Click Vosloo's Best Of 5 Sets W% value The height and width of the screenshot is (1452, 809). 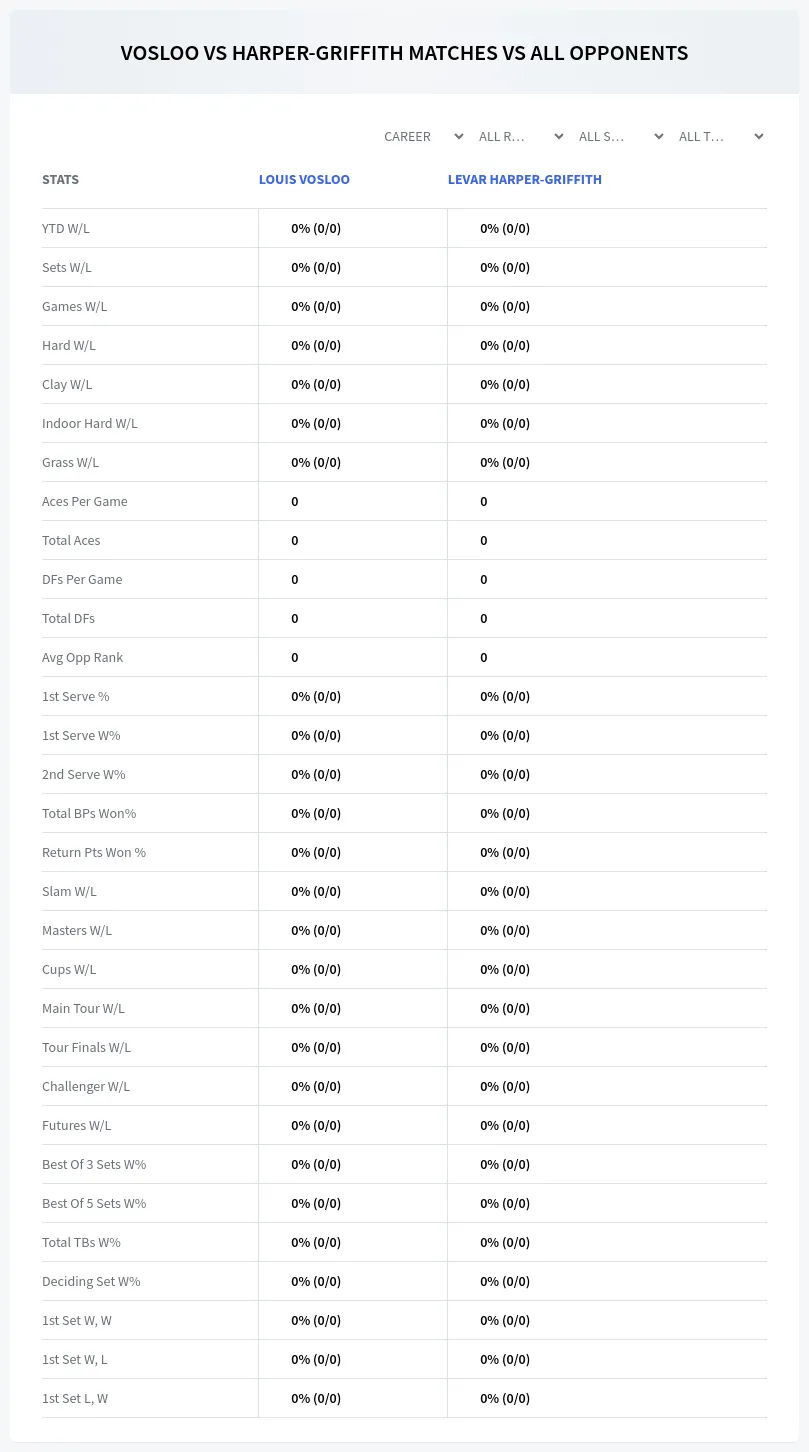pyautogui.click(x=316, y=1203)
